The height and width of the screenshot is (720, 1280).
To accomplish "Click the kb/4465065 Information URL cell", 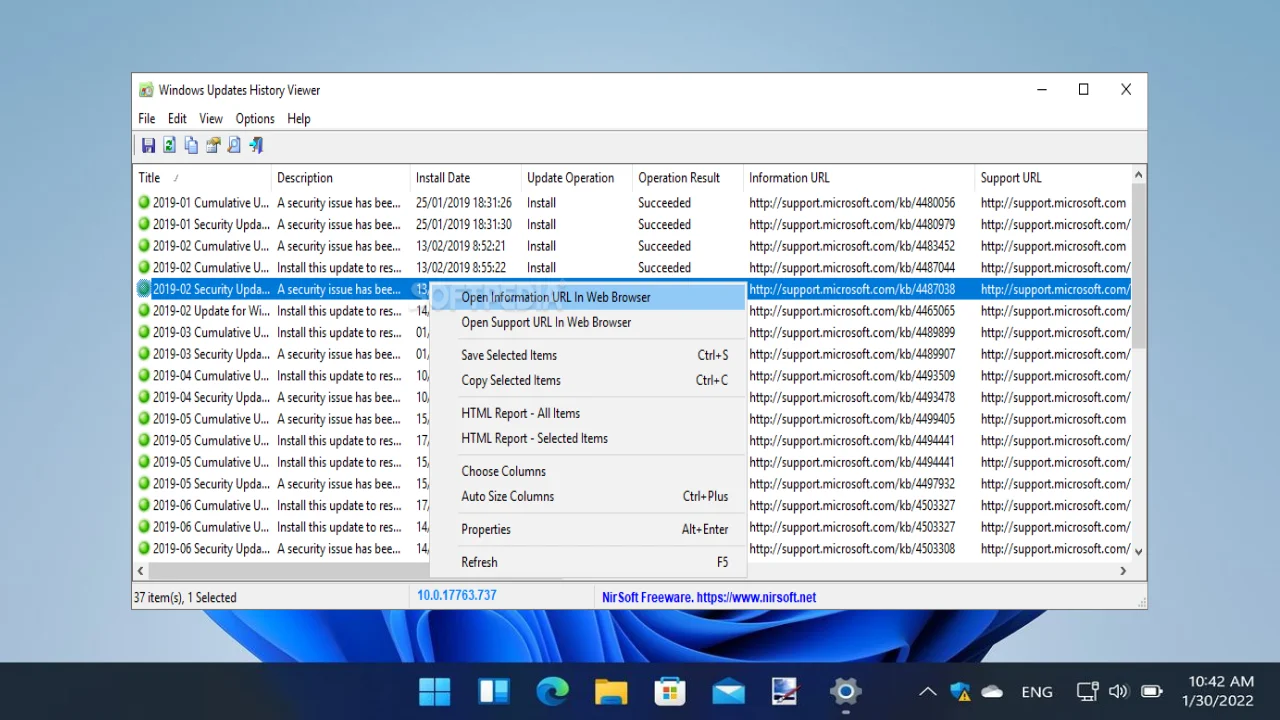I will click(852, 311).
